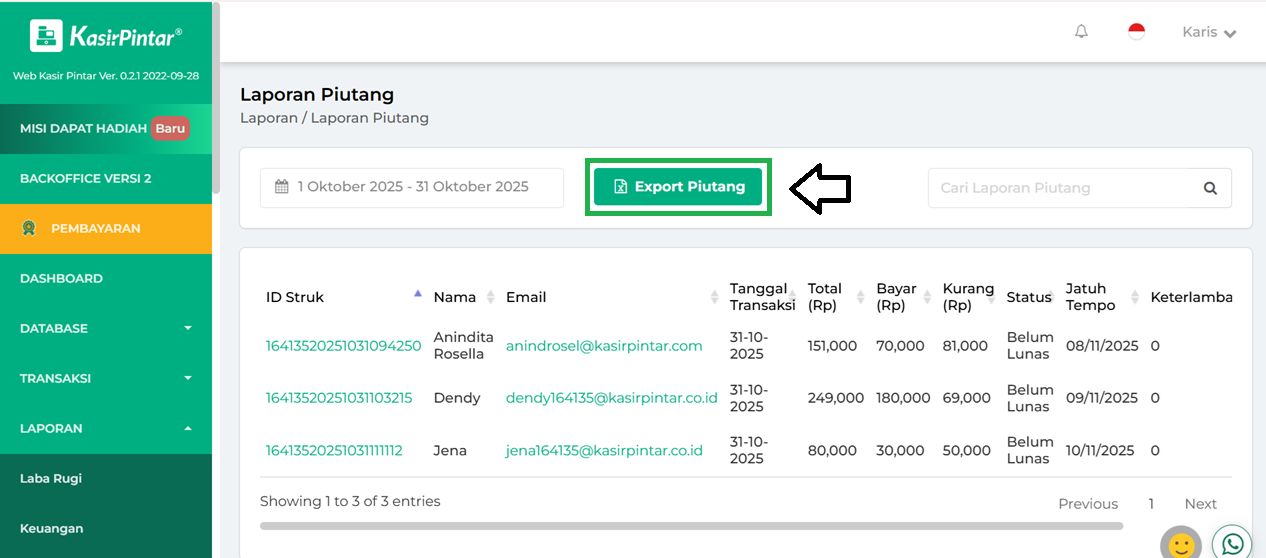The height and width of the screenshot is (558, 1266).
Task: Click the dendy164135@kasirpintar.co.id email link
Action: pyautogui.click(x=611, y=398)
